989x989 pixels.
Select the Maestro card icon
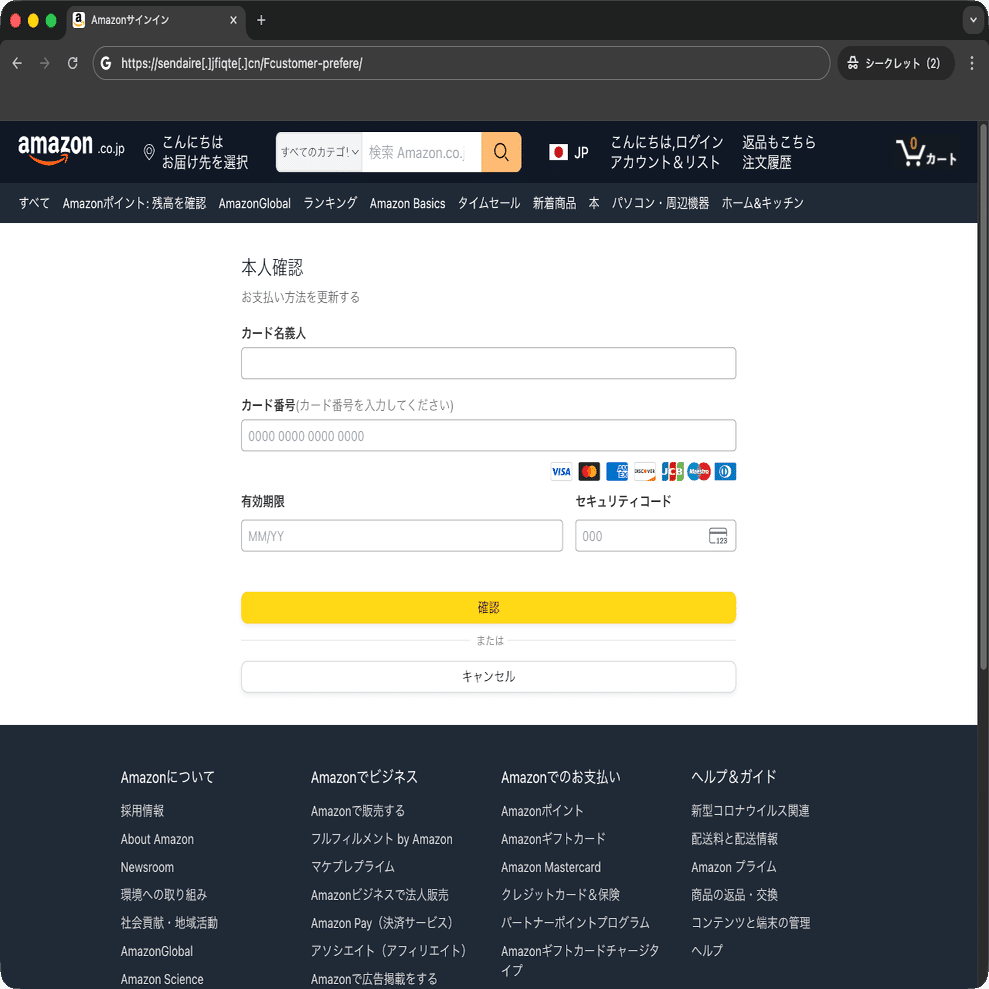pyautogui.click(x=698, y=471)
